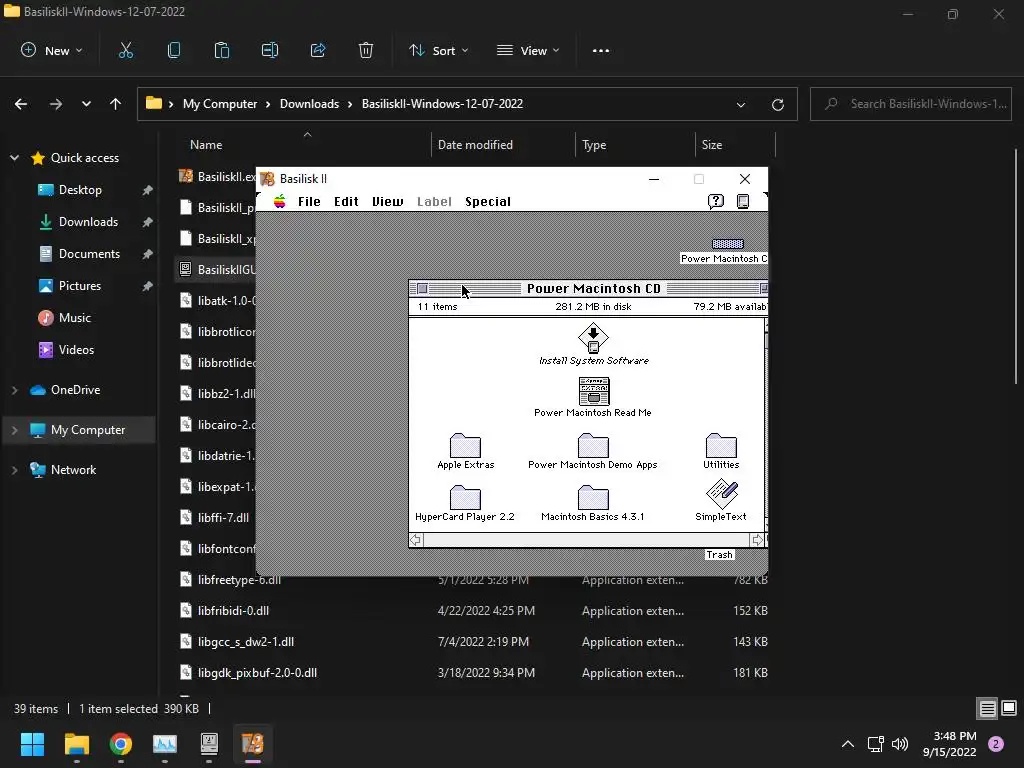The width and height of the screenshot is (1024, 768).
Task: Click the Power Macintosh CD window close box
Action: click(423, 289)
